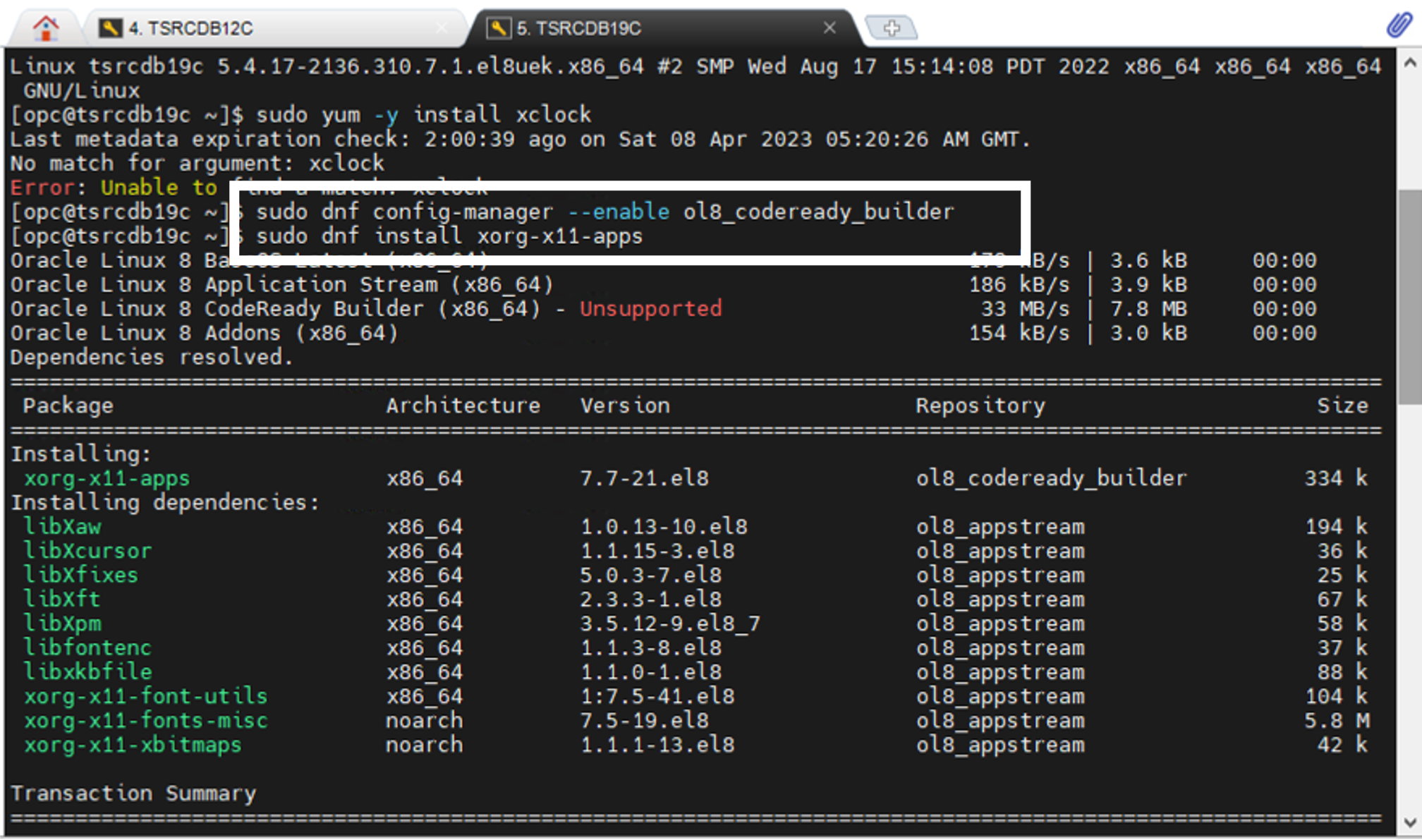Screen dimensions: 1422x840
Task: Click the Size column header
Action: tap(1343, 406)
